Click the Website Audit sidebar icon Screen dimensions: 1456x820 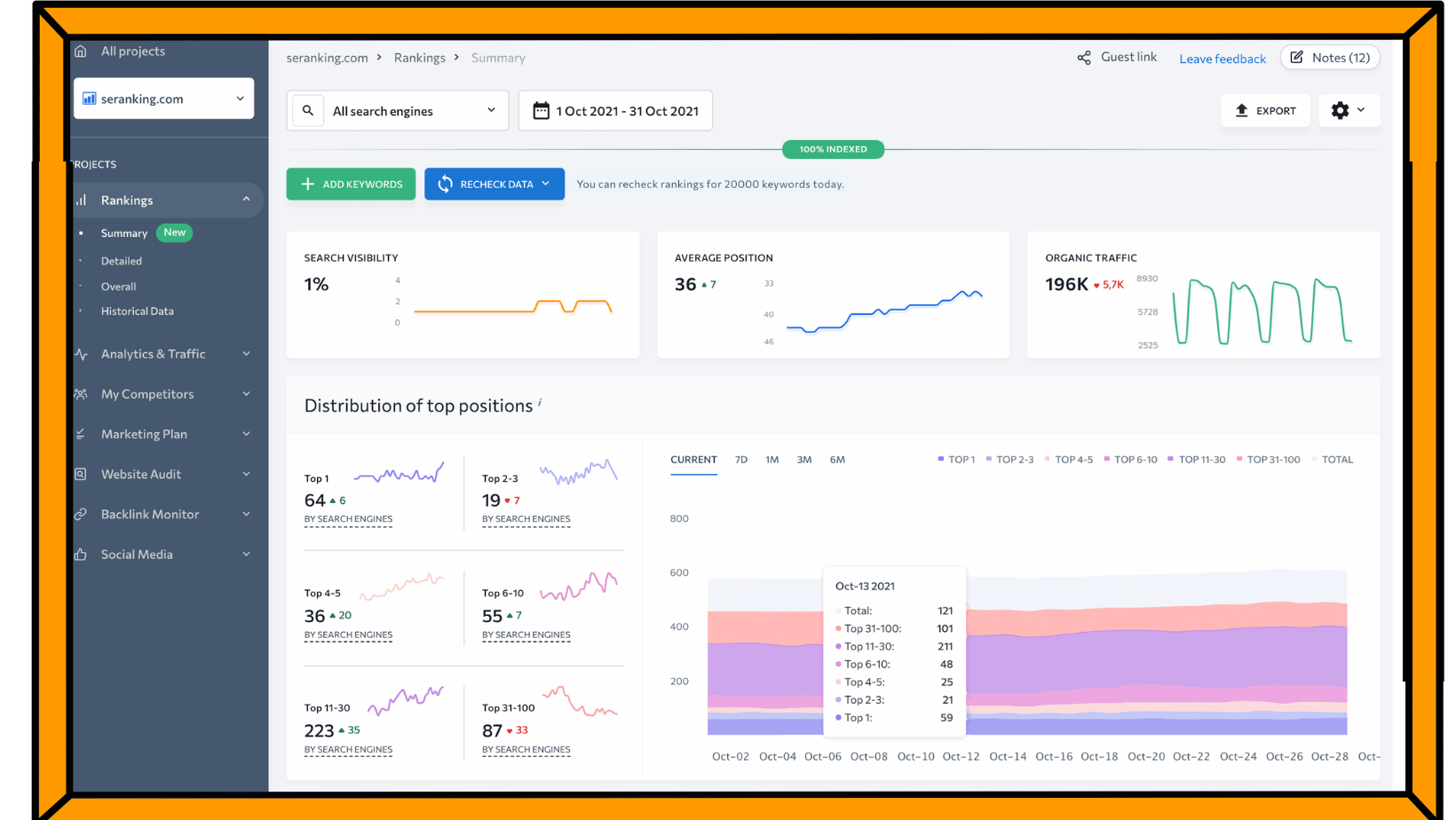point(81,474)
